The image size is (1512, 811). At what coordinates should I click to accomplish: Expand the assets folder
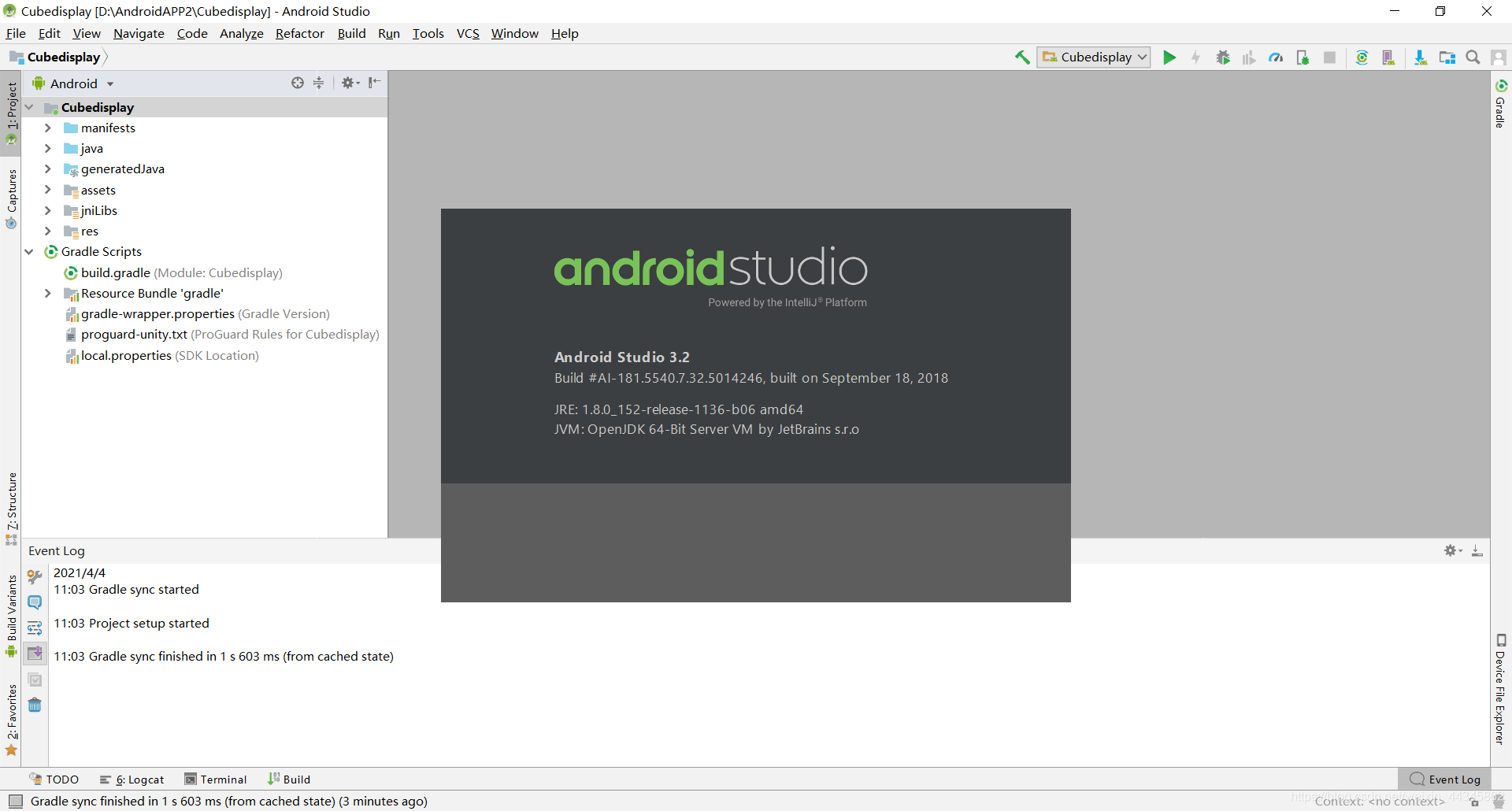click(x=48, y=190)
